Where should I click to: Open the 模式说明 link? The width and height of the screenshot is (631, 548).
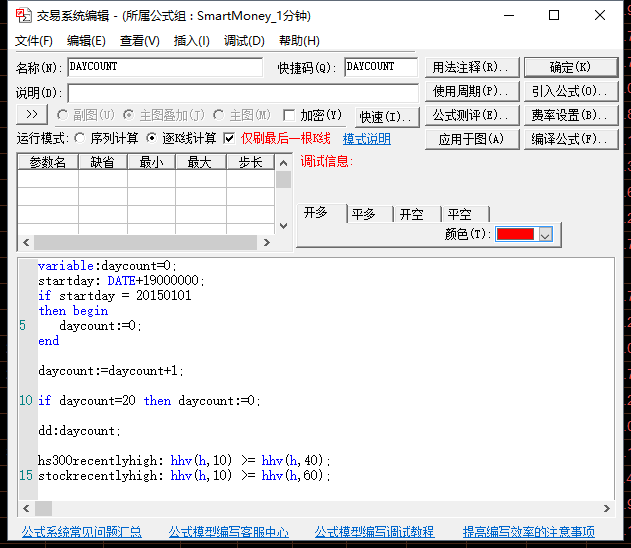pyautogui.click(x=367, y=139)
